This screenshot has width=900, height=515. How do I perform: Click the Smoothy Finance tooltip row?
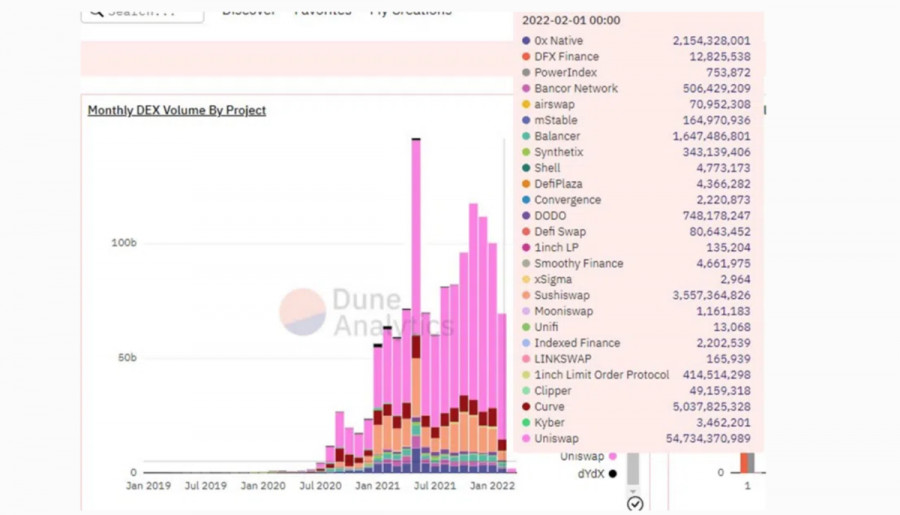click(636, 264)
